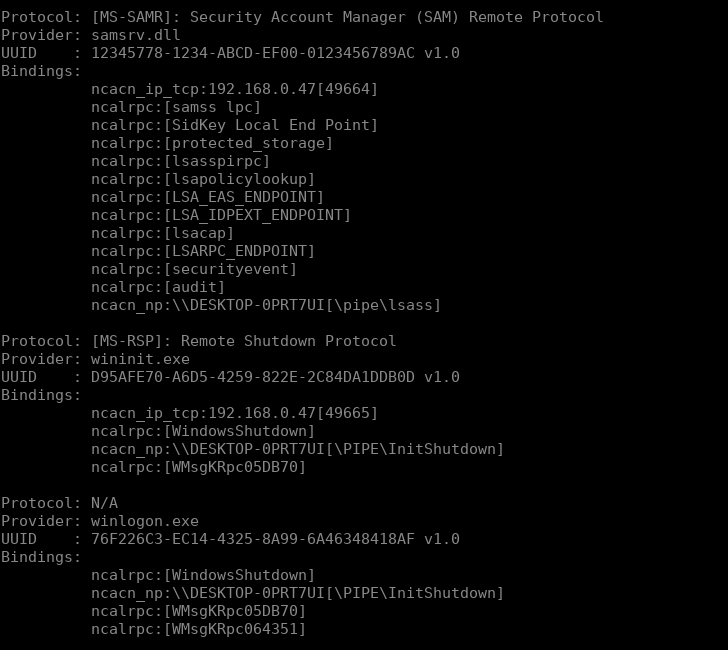The image size is (728, 650).
Task: Click the lsass named pipe binding
Action: point(265,305)
